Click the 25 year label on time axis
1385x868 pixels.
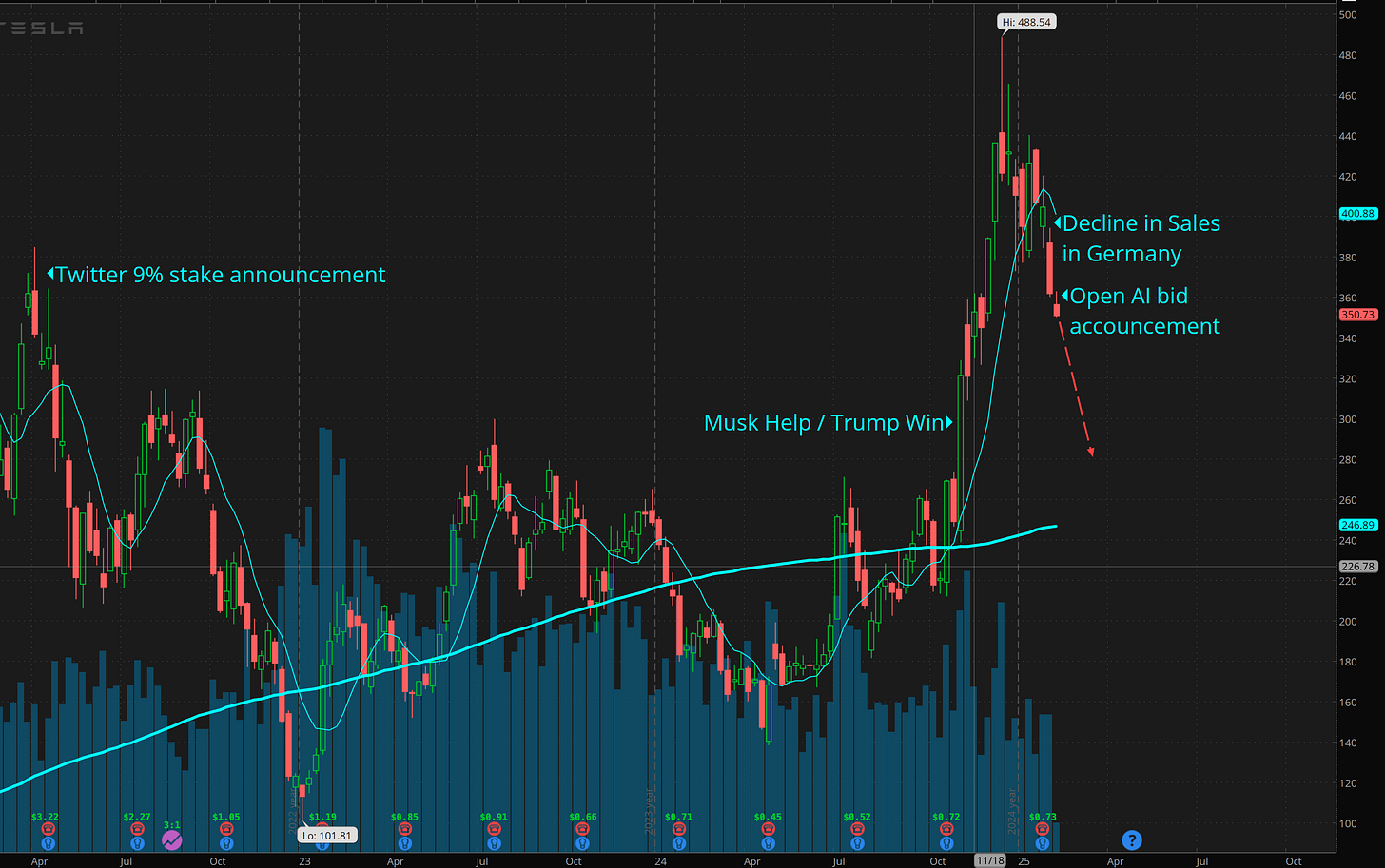[x=1024, y=861]
